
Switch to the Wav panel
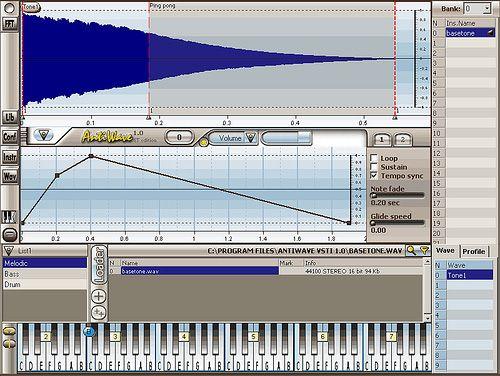(9, 176)
